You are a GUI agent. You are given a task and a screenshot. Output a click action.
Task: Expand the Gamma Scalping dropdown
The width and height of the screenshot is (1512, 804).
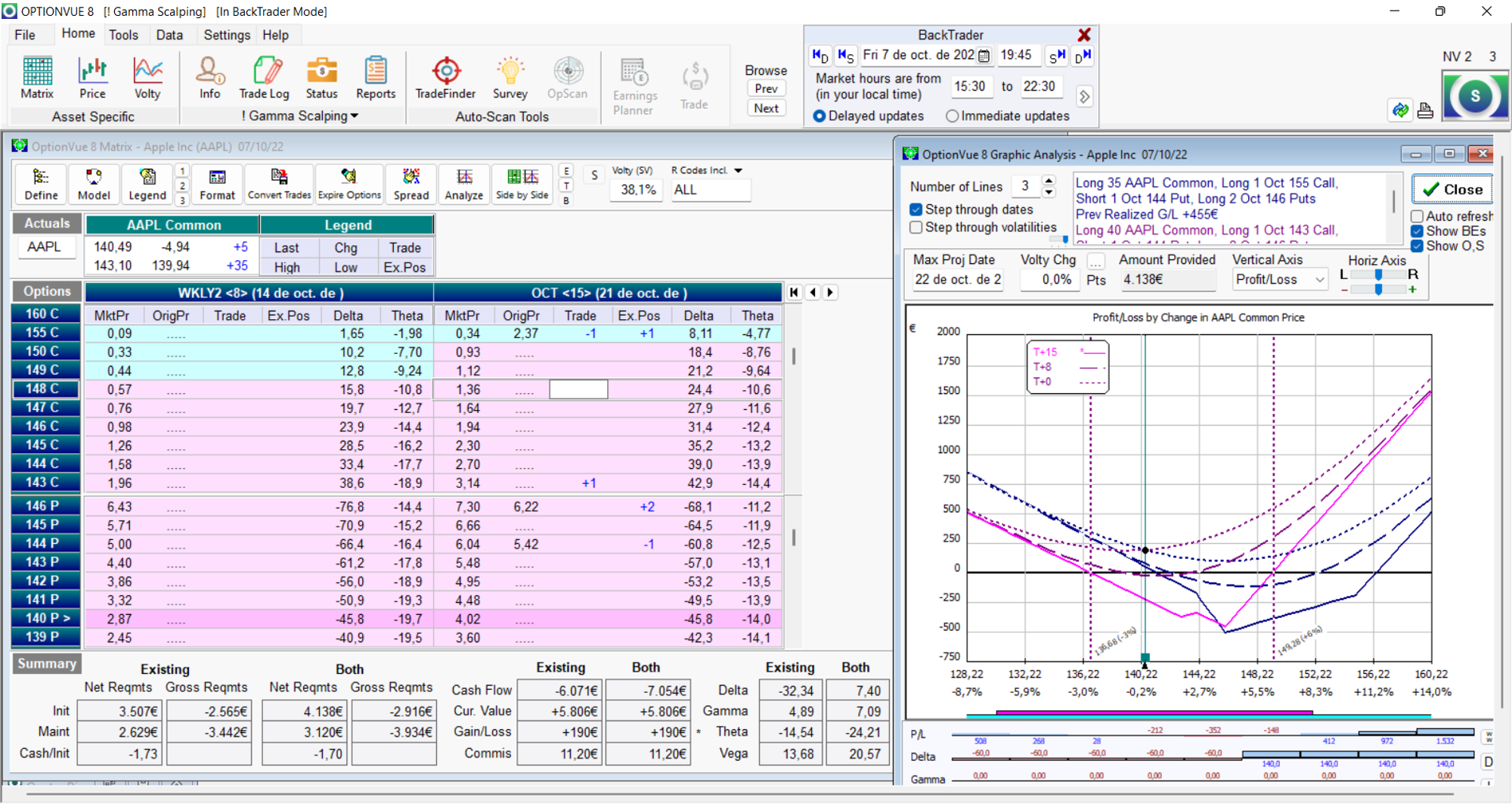[355, 116]
